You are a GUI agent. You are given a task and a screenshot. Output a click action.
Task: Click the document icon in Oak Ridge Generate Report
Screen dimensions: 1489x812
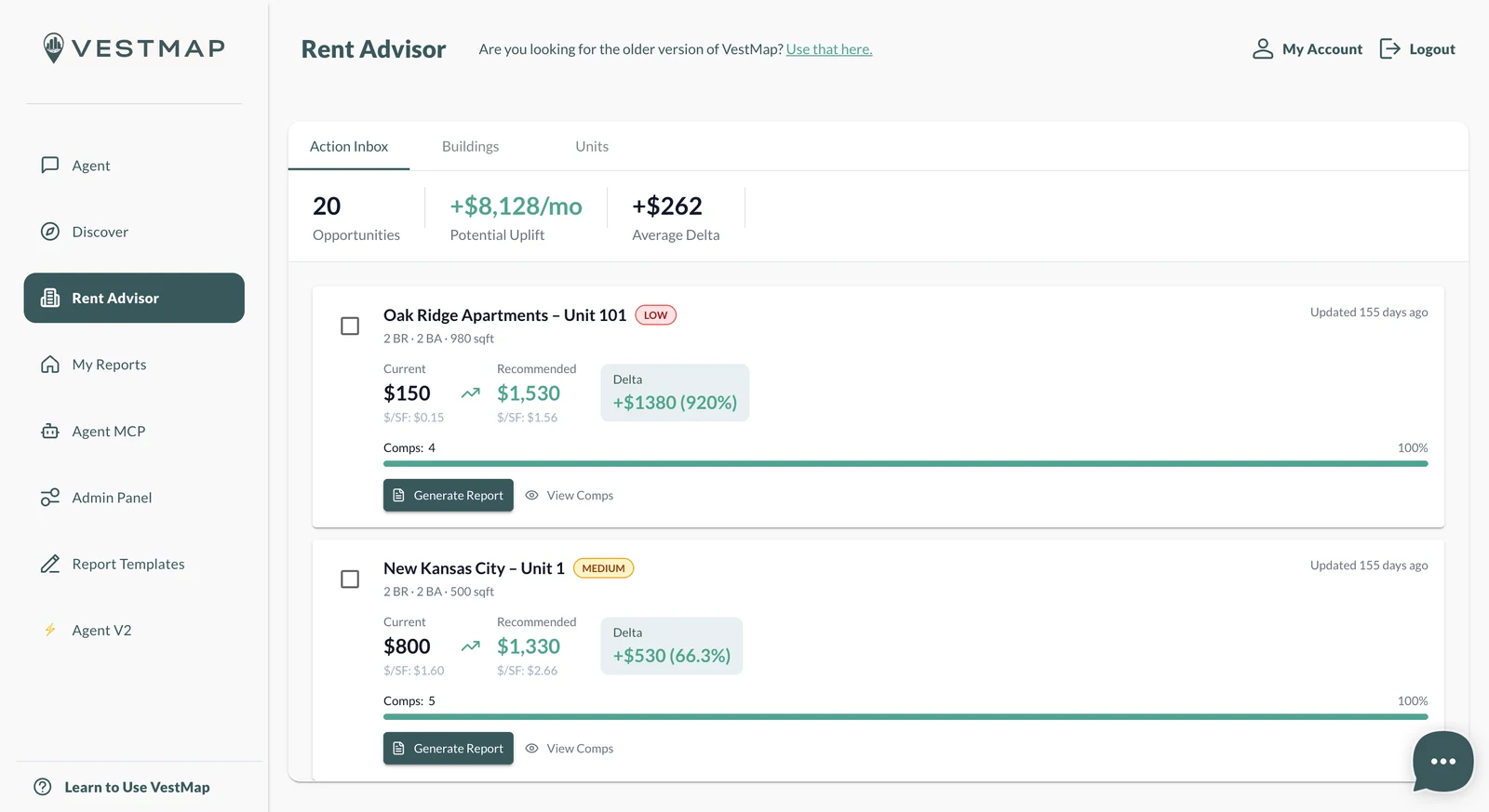399,495
